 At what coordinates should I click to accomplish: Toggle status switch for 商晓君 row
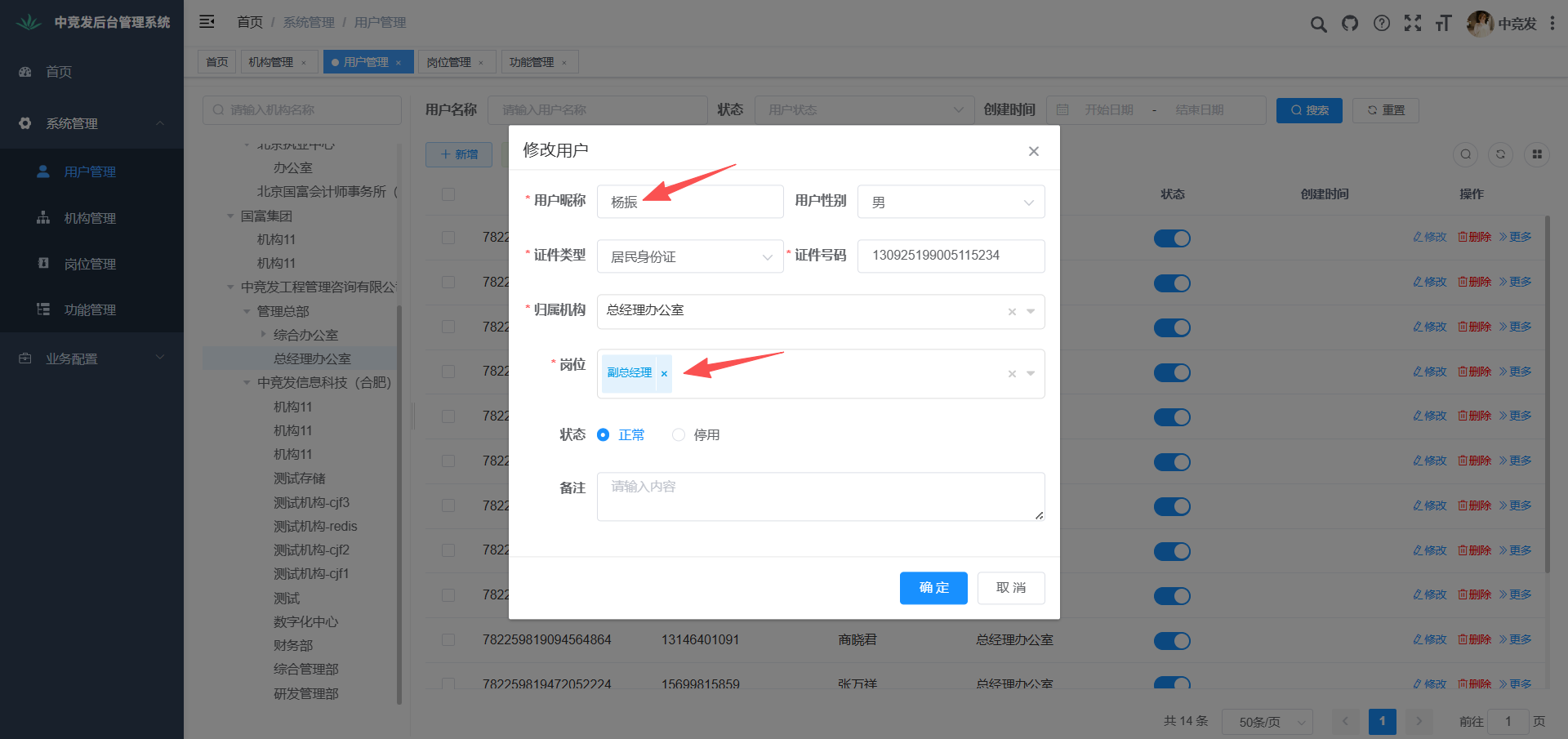click(1172, 640)
